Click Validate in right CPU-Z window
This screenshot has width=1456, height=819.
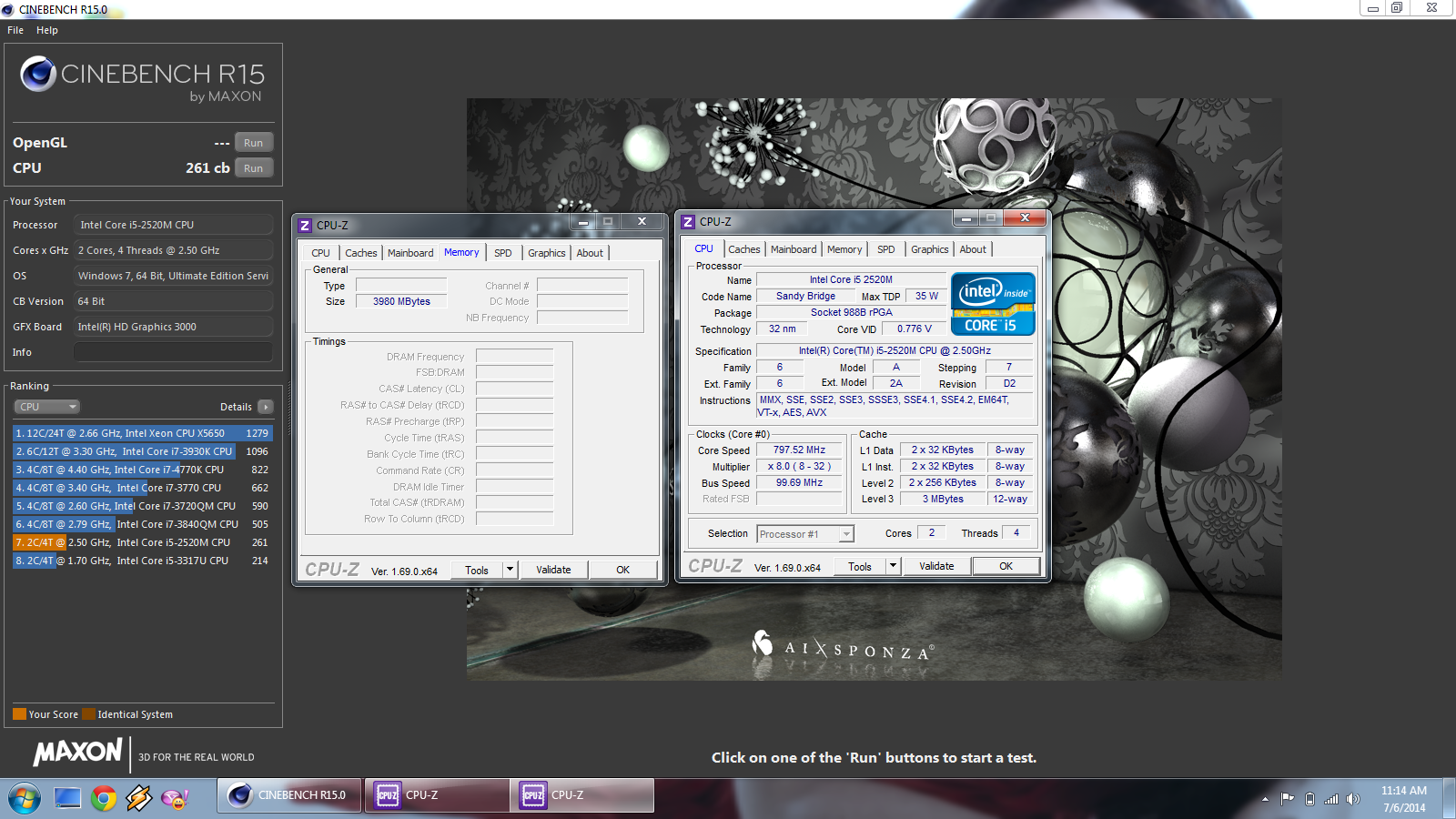coord(936,566)
